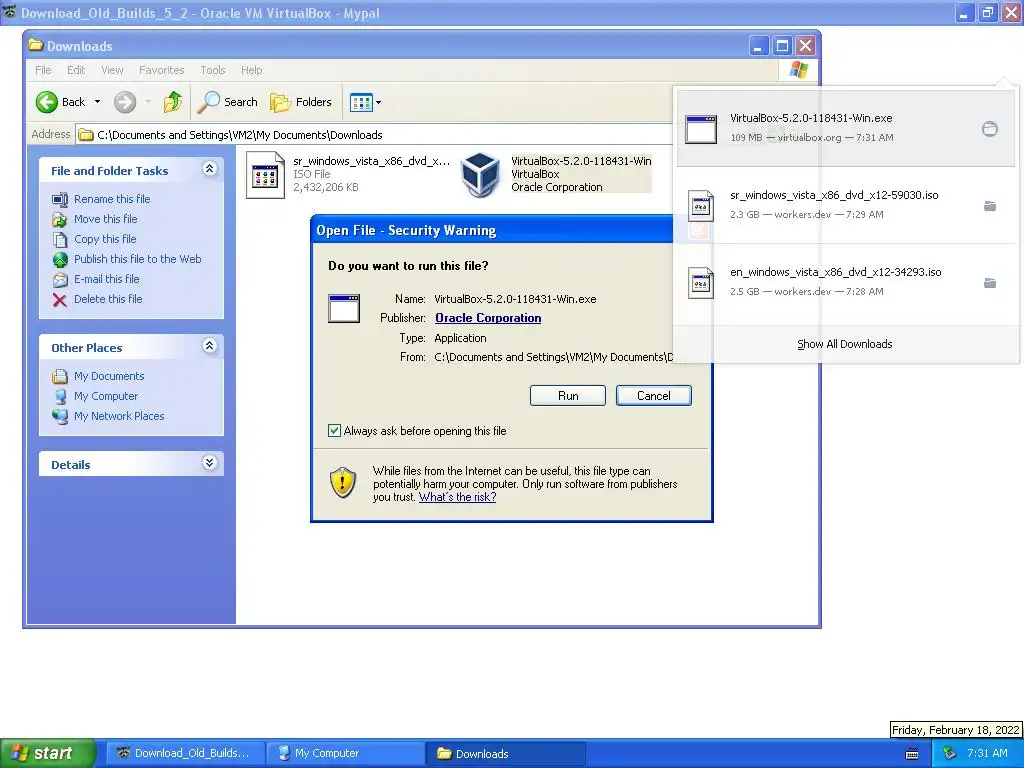Click the E-mail this file link

106,279
